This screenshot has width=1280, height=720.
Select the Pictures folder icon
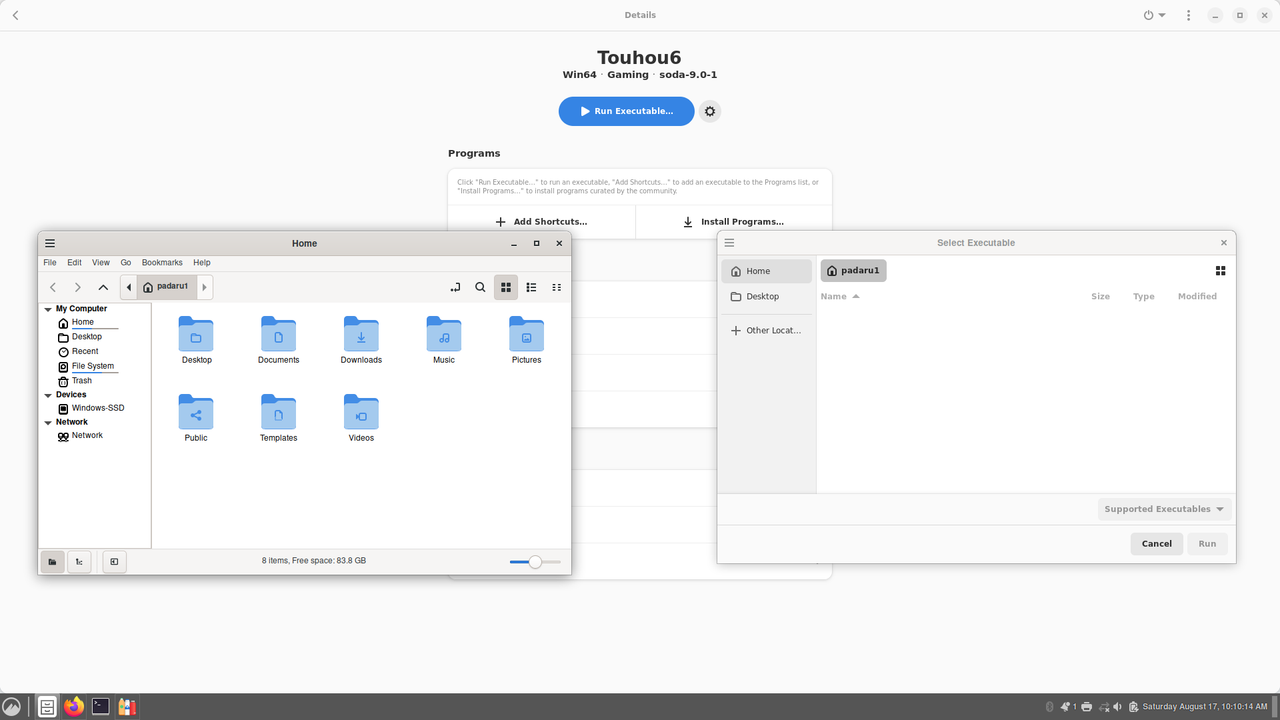526,340
